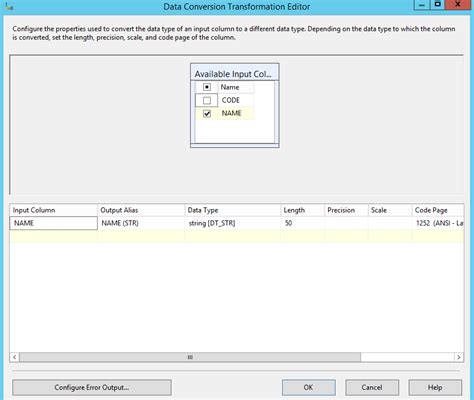Edit the NAME (STR) output alias cell
Image resolution: width=474 pixels, height=400 pixels.
coord(141,223)
